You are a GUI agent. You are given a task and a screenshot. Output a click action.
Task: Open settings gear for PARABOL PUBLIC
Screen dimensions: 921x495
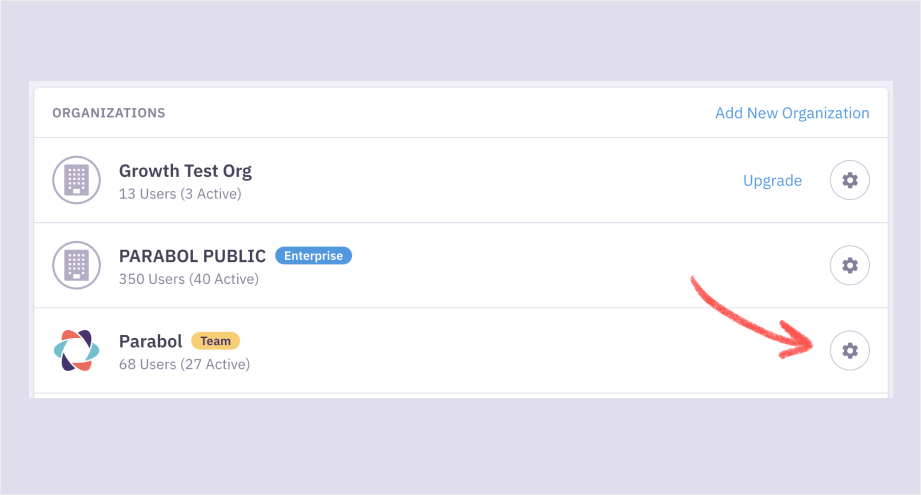(850, 265)
